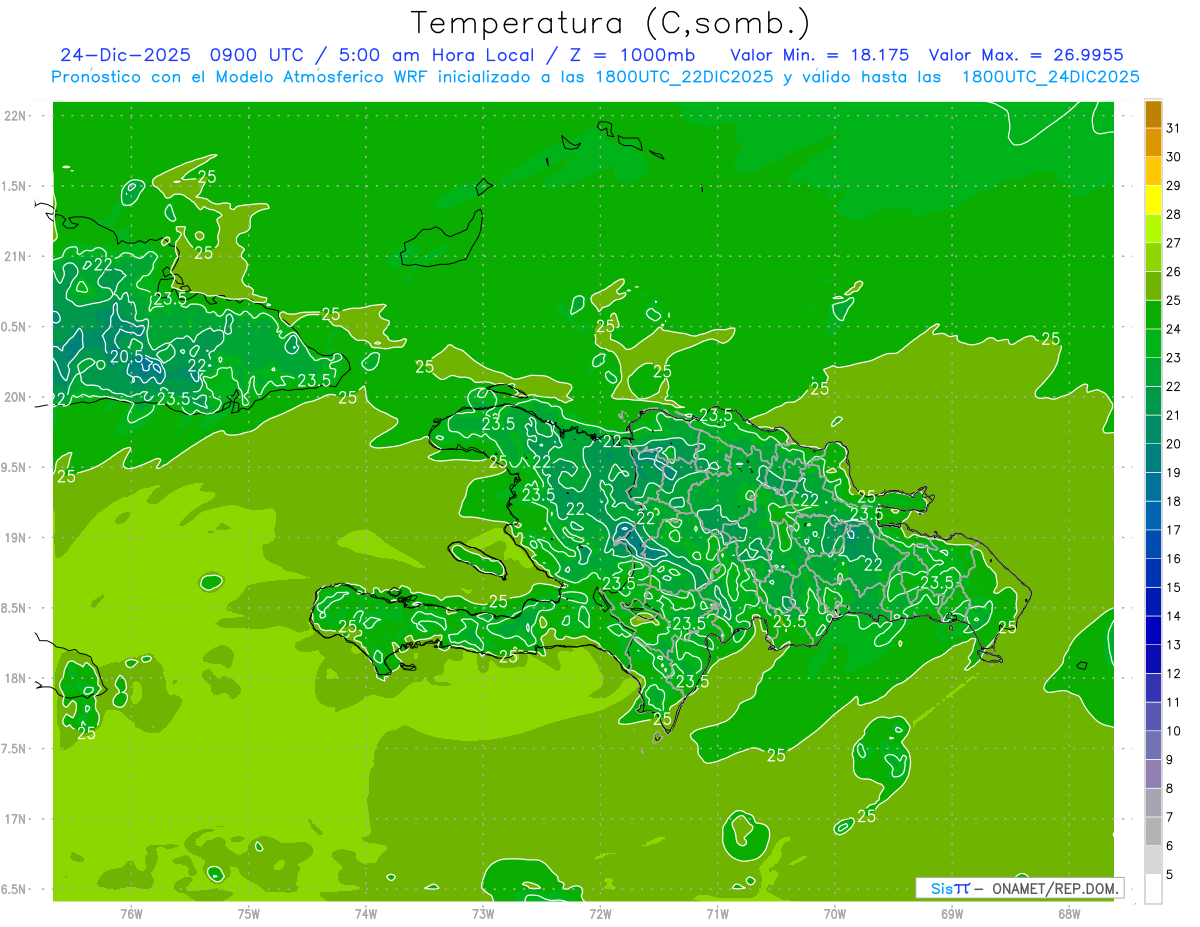Click the 15 value on the color scale
Image resolution: width=1200 pixels, height=927 pixels.
coord(1174,588)
